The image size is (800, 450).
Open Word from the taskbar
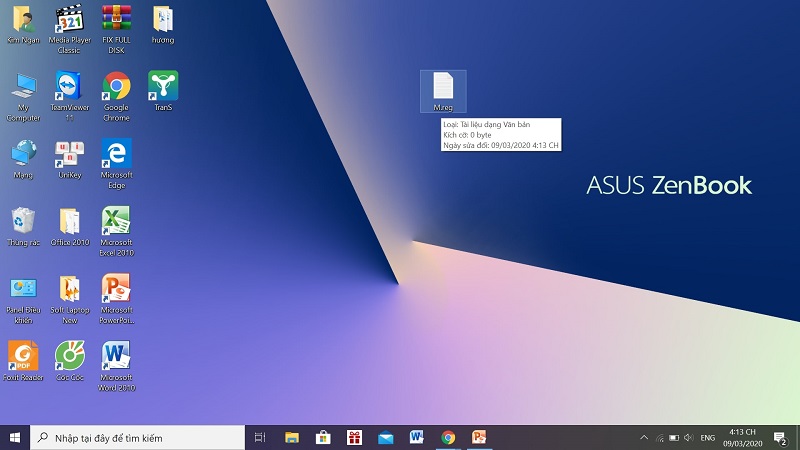coord(417,437)
